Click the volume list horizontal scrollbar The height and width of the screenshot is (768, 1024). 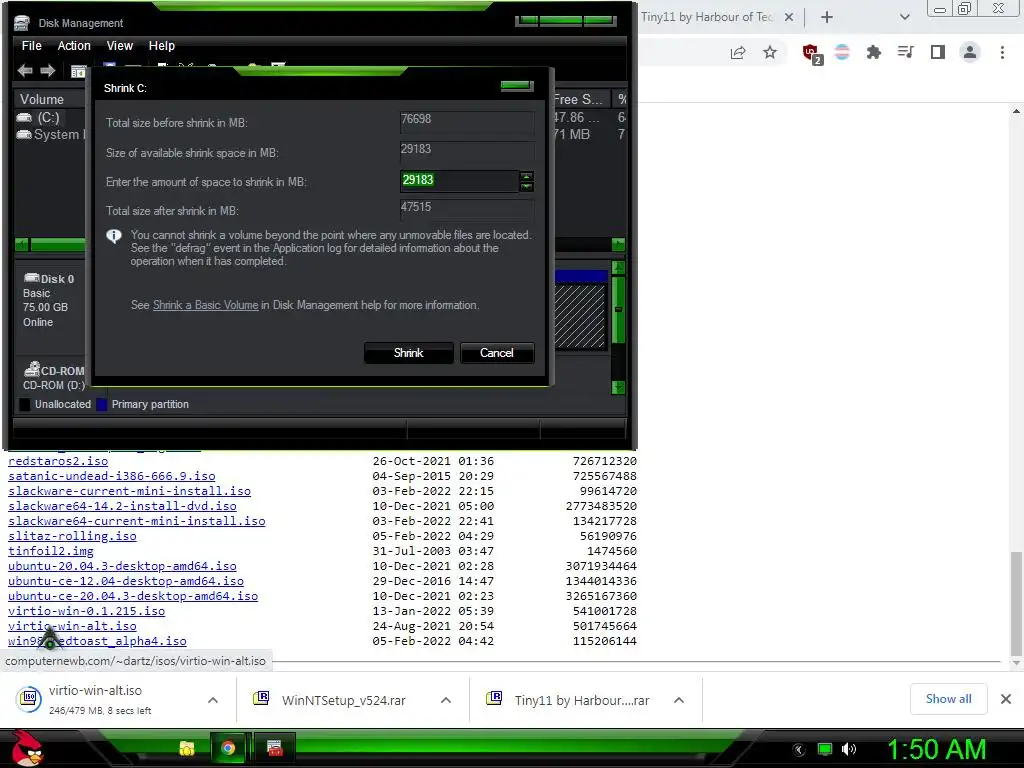pyautogui.click(x=57, y=245)
